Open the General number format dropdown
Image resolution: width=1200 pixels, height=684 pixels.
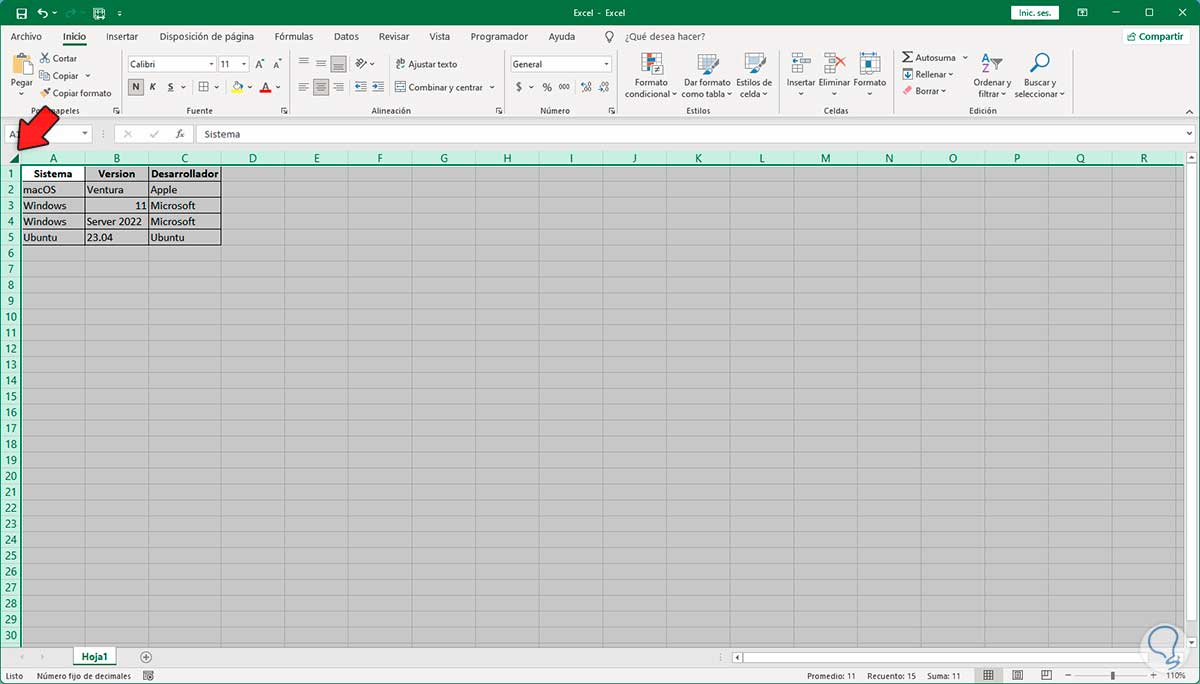606,64
